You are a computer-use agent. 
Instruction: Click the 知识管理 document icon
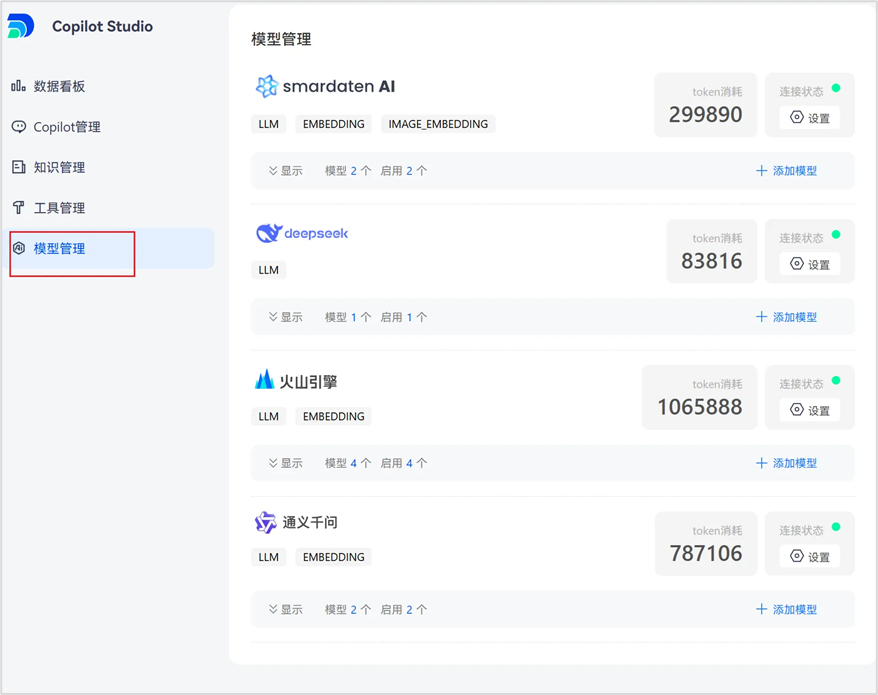tap(18, 167)
